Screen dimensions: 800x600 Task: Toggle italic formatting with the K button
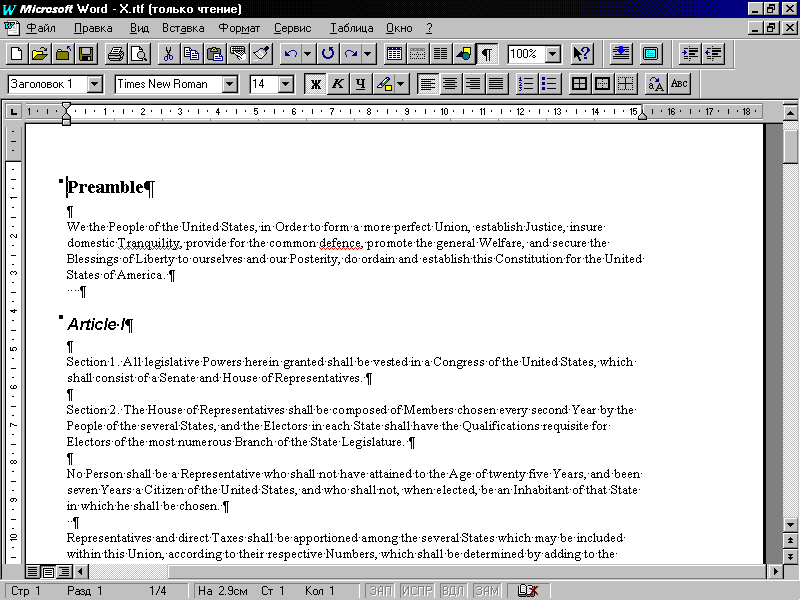point(338,84)
